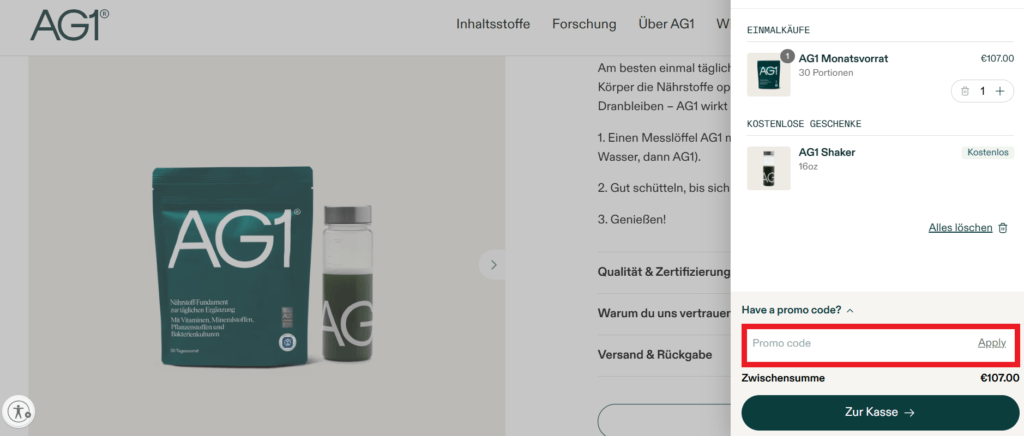Viewport: 1024px width, 436px height.
Task: Click the AG1 pouch product image
Action: pos(232,266)
